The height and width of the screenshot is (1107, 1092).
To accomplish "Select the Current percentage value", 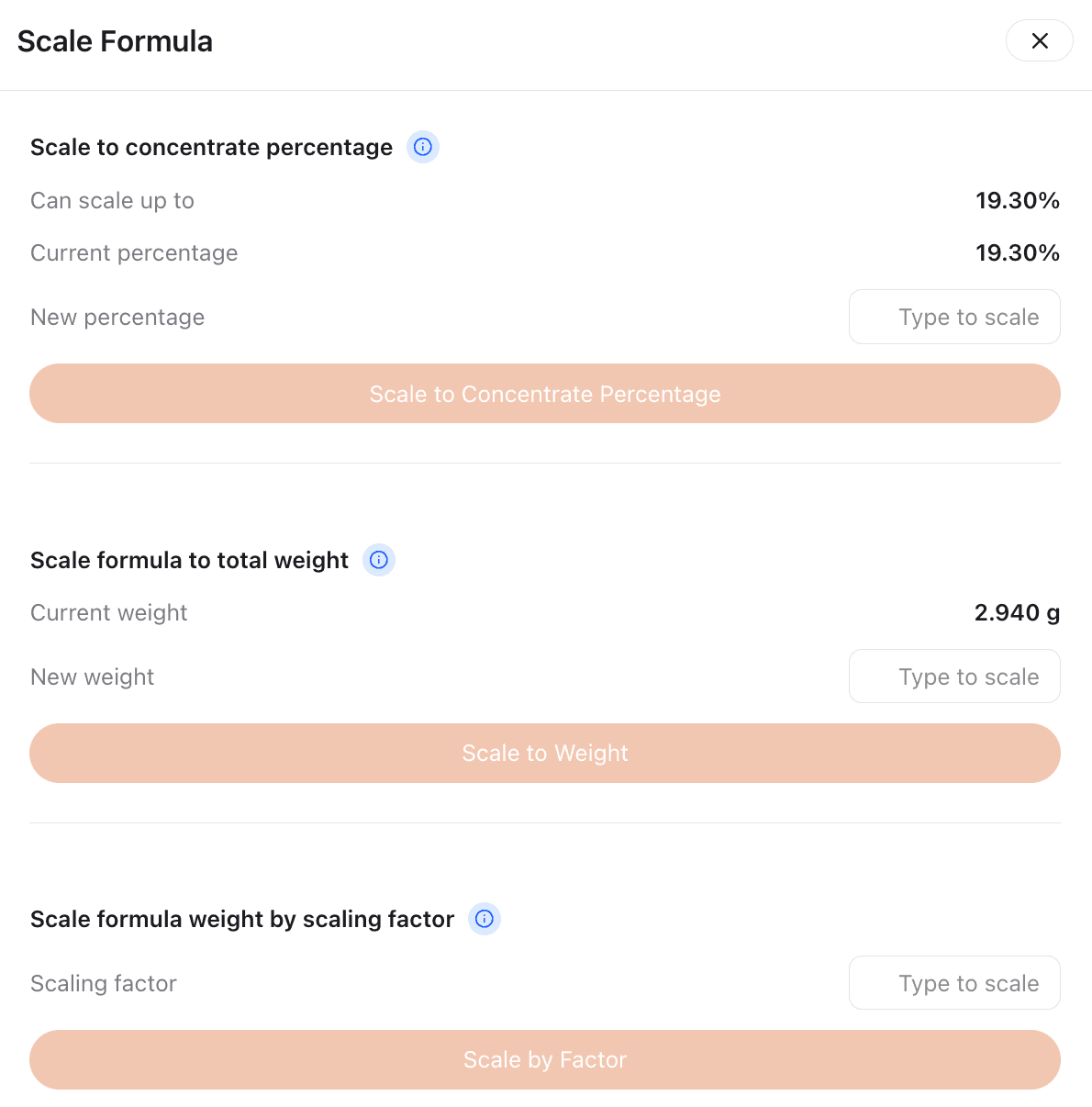I will (x=1017, y=253).
